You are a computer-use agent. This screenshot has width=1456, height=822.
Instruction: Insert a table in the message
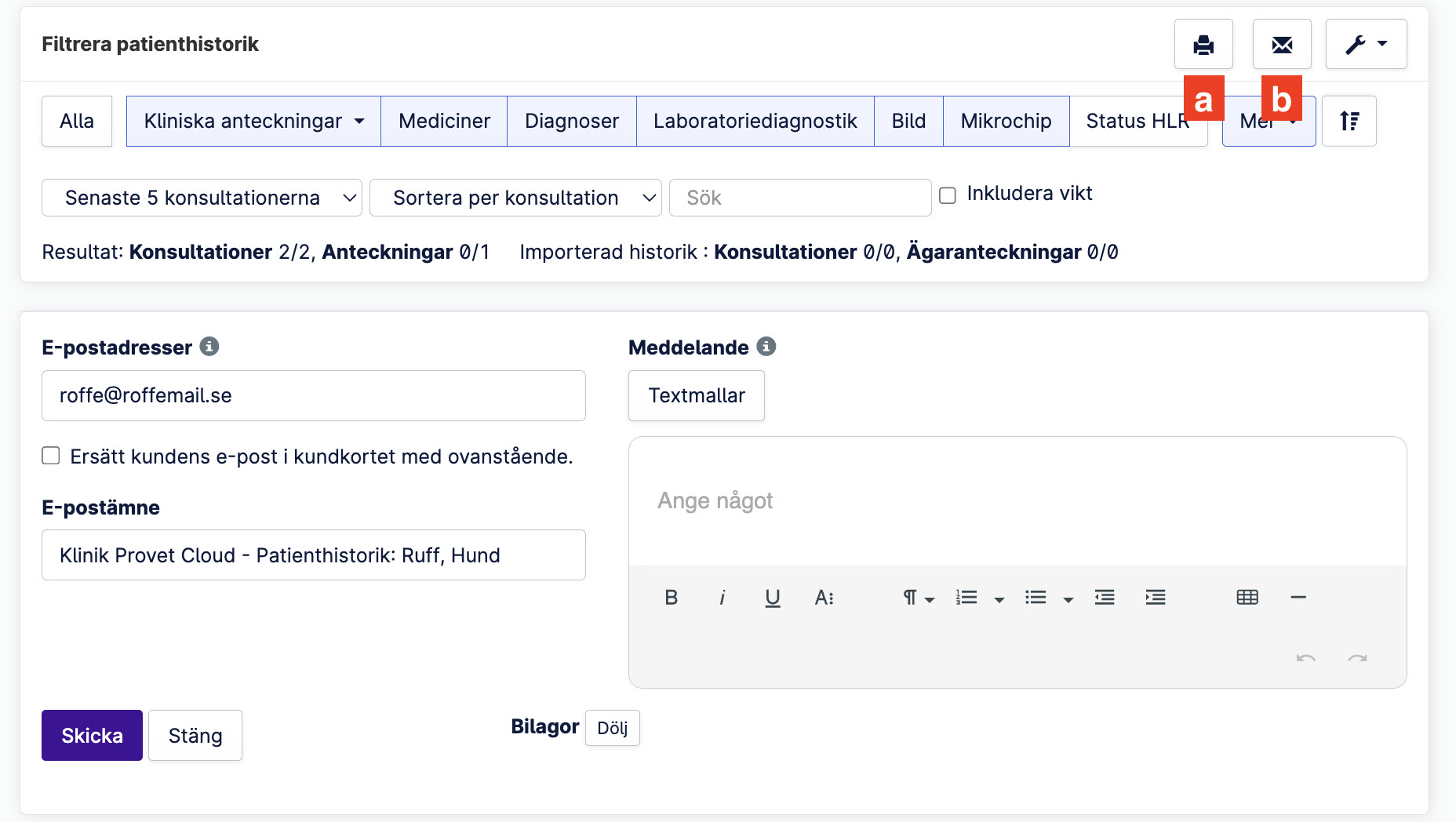1247,598
